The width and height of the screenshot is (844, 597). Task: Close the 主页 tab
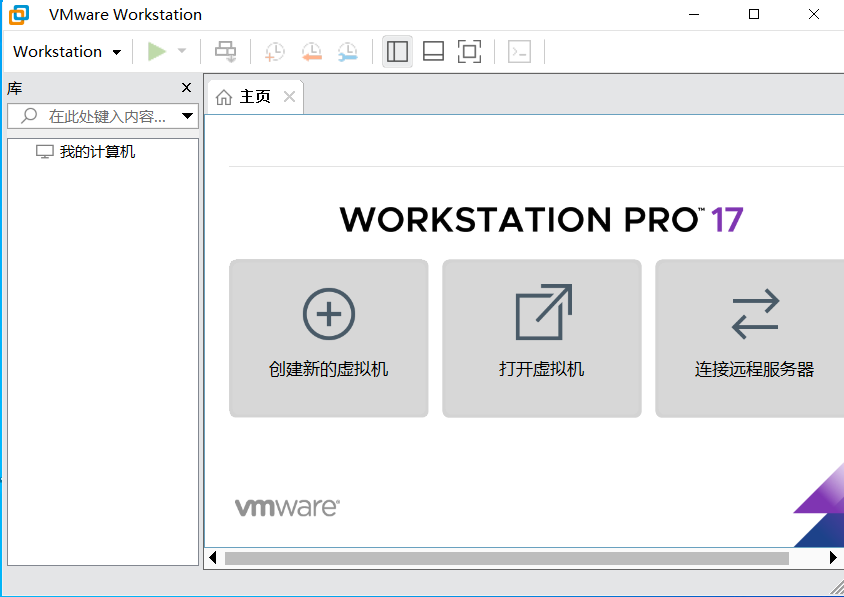point(290,97)
